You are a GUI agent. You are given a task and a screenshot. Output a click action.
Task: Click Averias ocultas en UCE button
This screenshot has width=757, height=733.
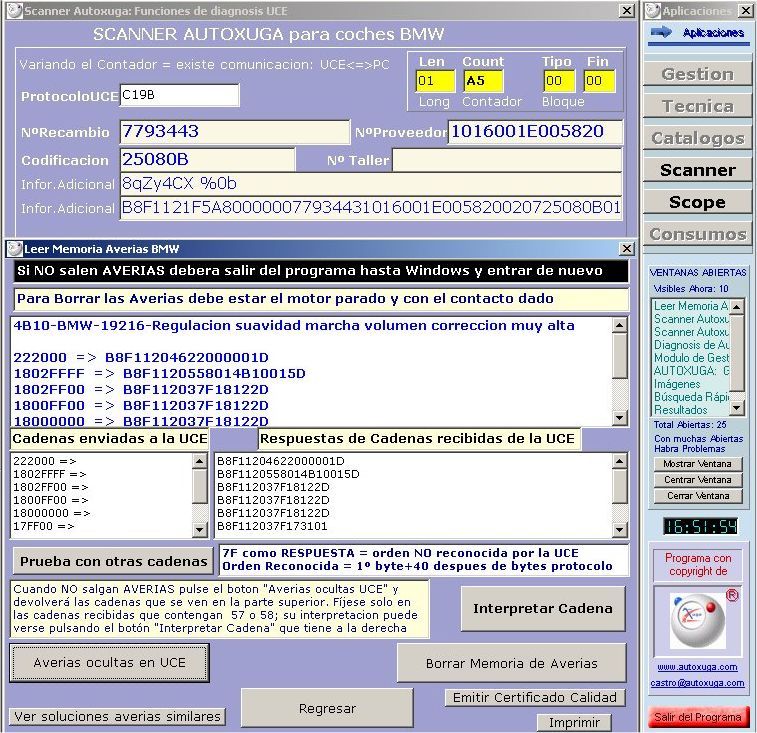pos(110,663)
